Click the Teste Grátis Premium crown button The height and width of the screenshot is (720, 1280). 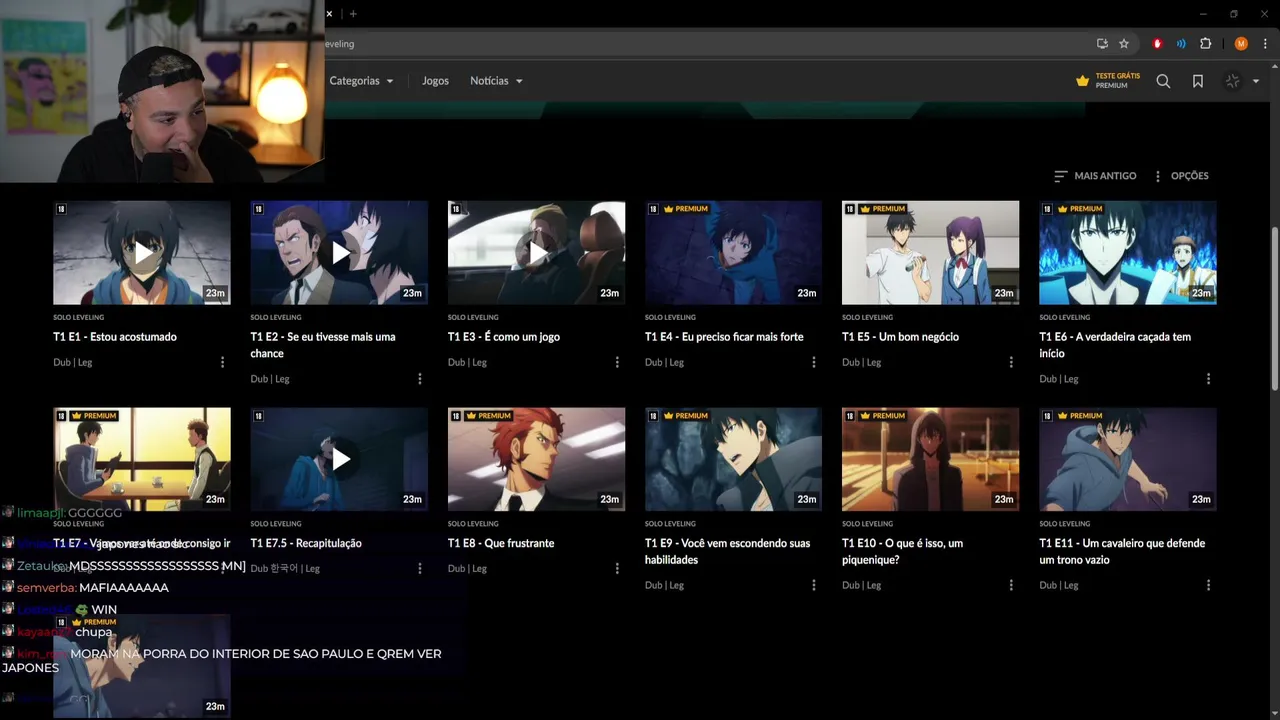click(x=1108, y=81)
